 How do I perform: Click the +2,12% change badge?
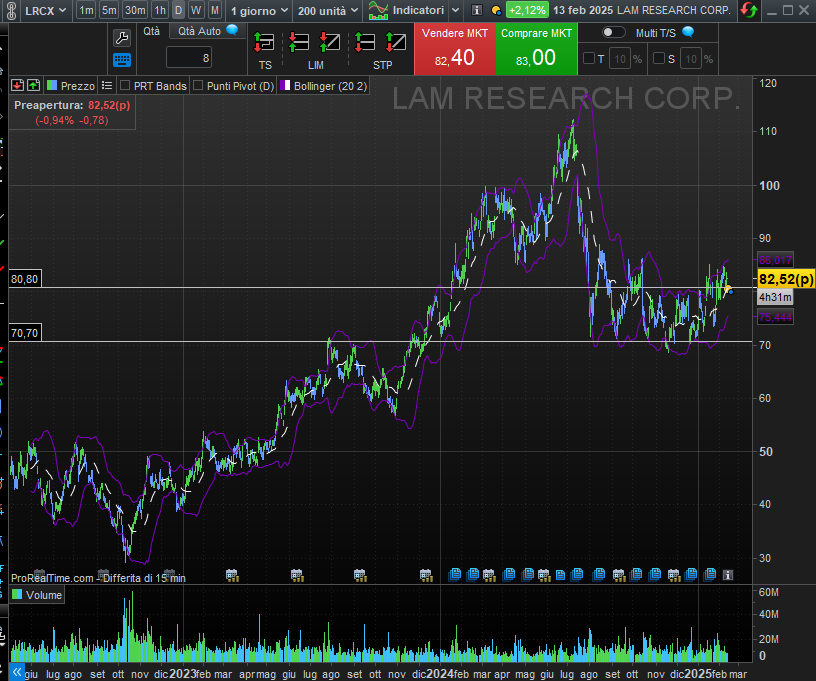click(527, 10)
